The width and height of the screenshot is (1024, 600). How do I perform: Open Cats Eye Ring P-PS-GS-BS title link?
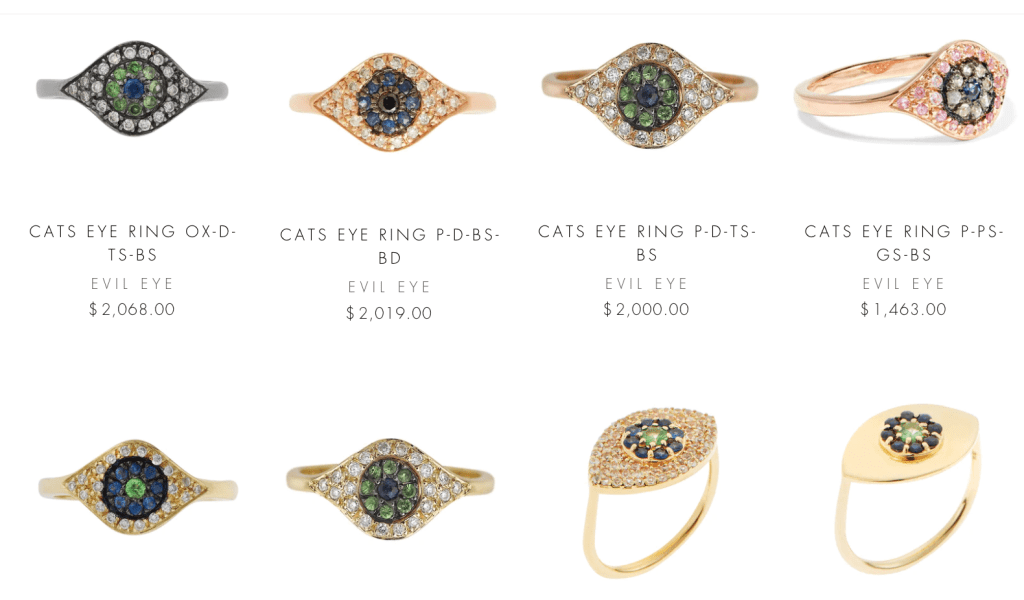(x=904, y=243)
